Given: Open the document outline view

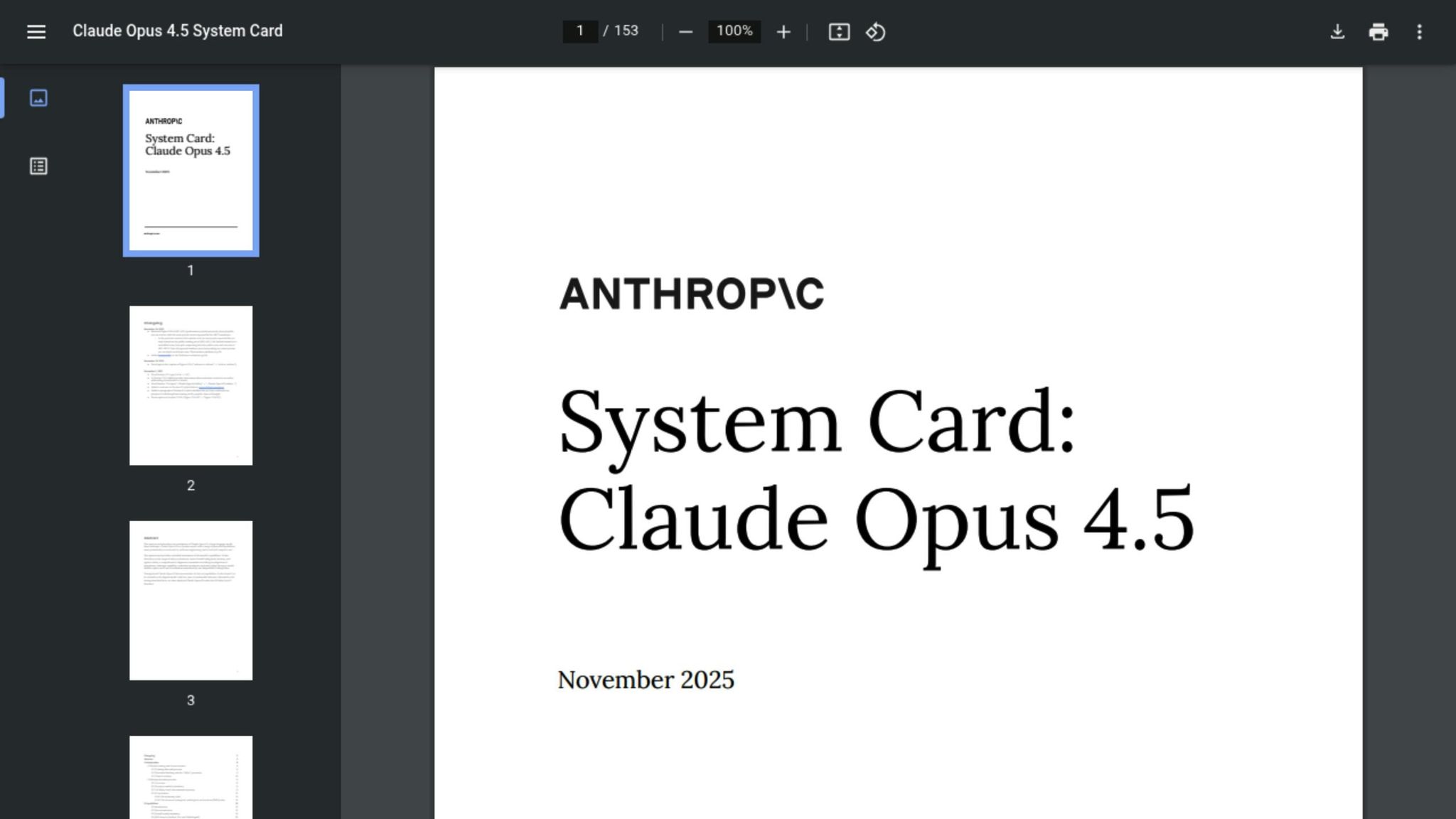Looking at the screenshot, I should click(x=39, y=166).
